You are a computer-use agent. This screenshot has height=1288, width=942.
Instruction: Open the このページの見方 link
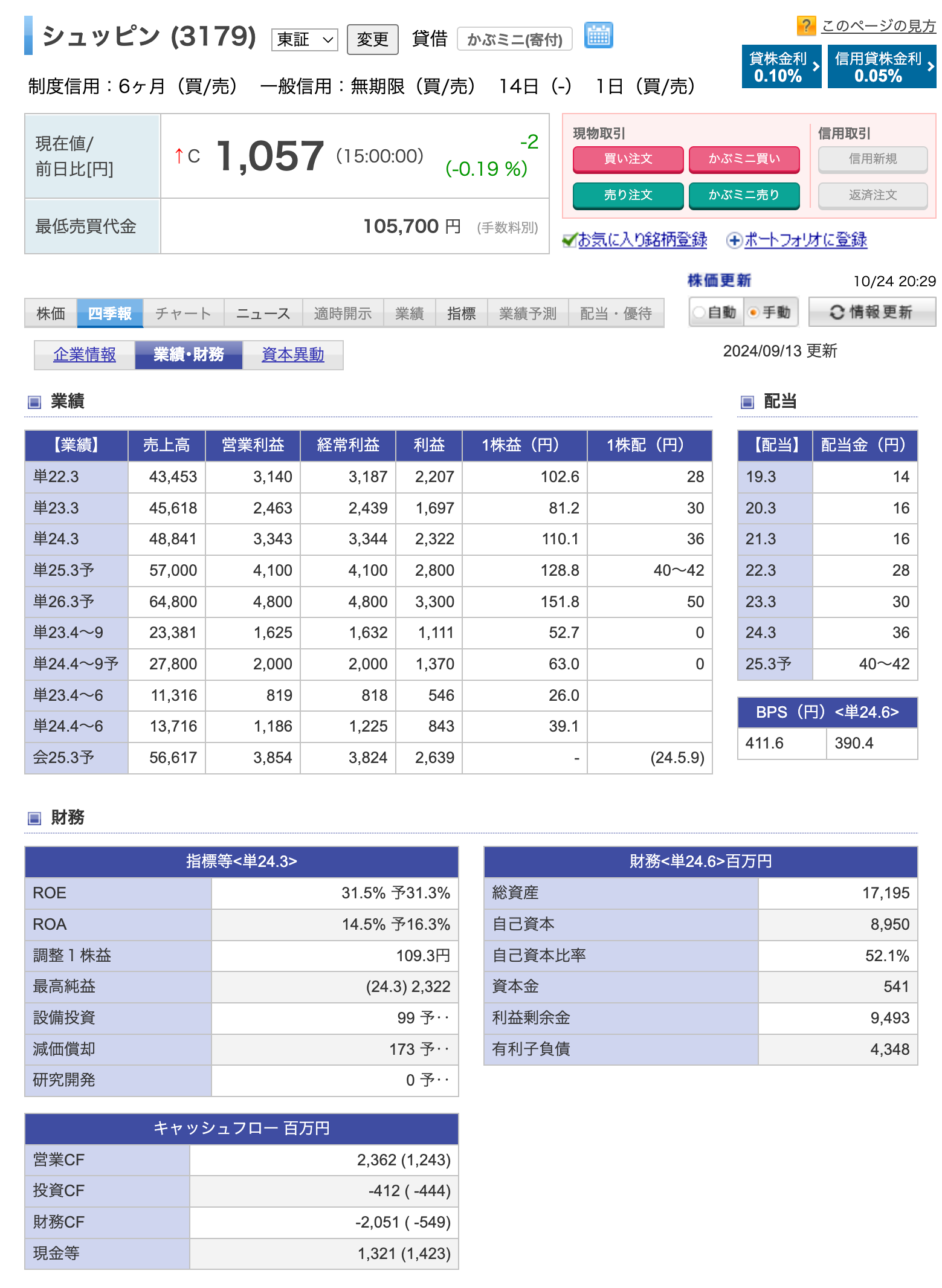pyautogui.click(x=879, y=26)
